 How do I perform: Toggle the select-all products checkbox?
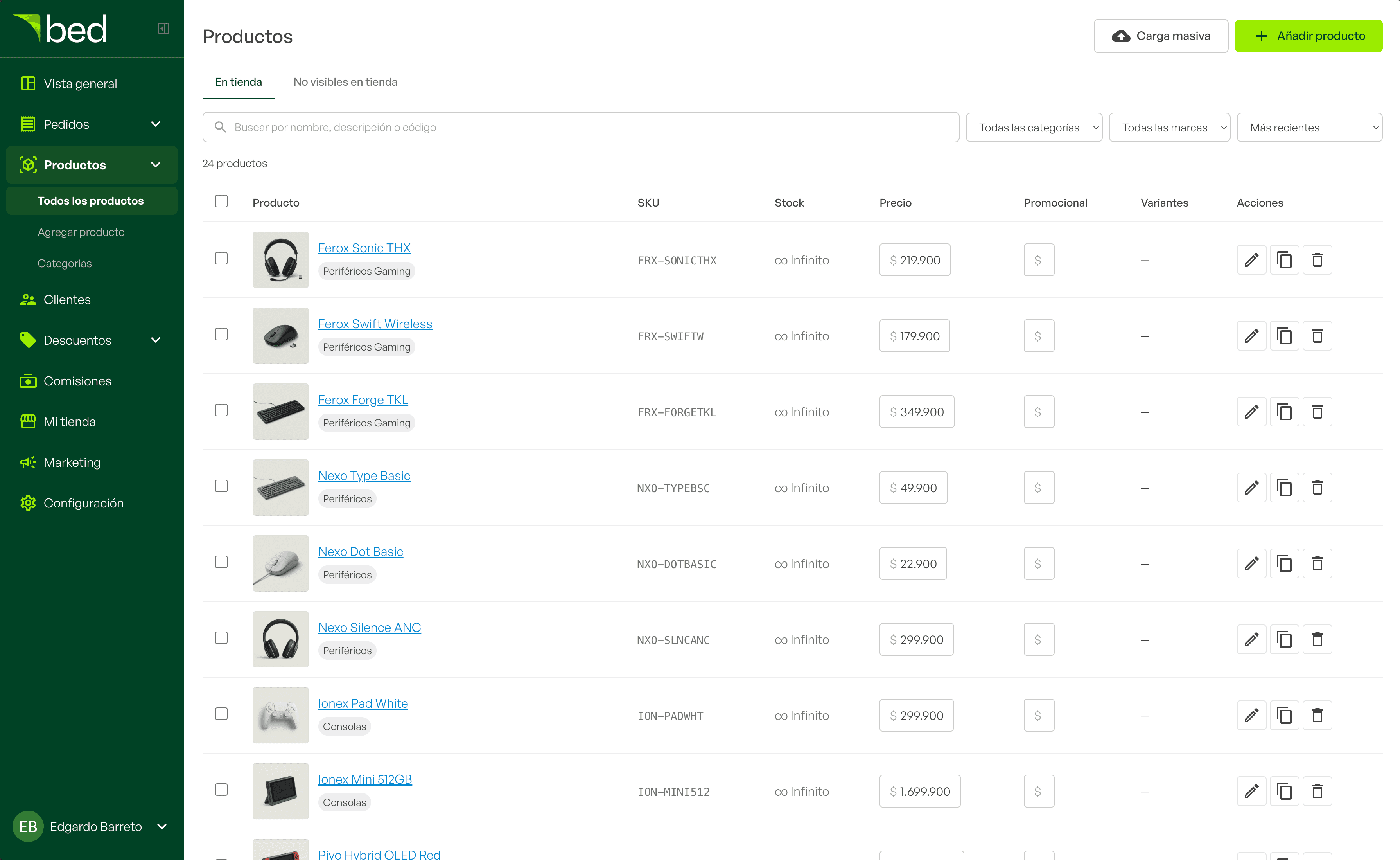(221, 202)
